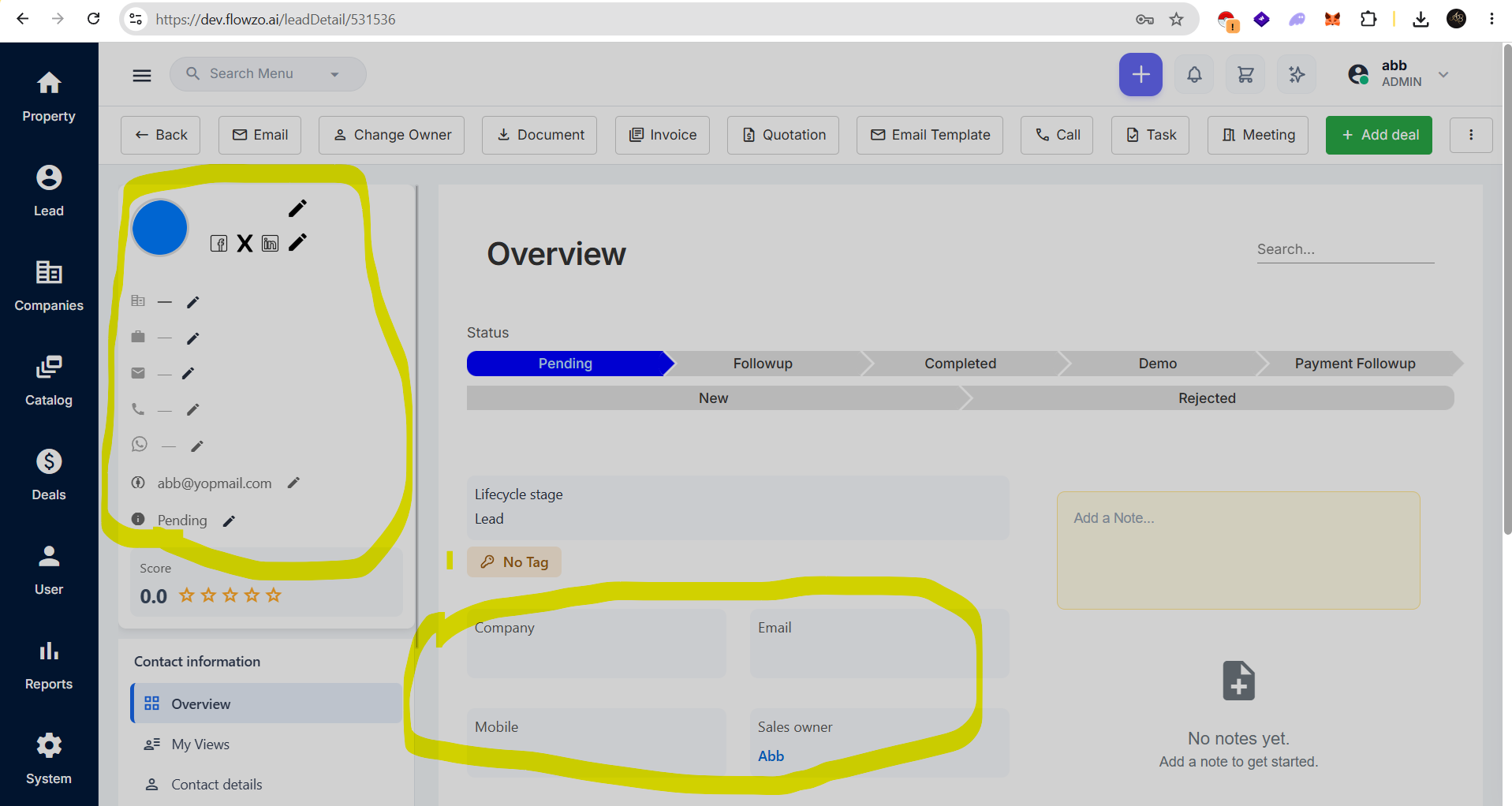Click the Abb sales owner link

point(771,756)
